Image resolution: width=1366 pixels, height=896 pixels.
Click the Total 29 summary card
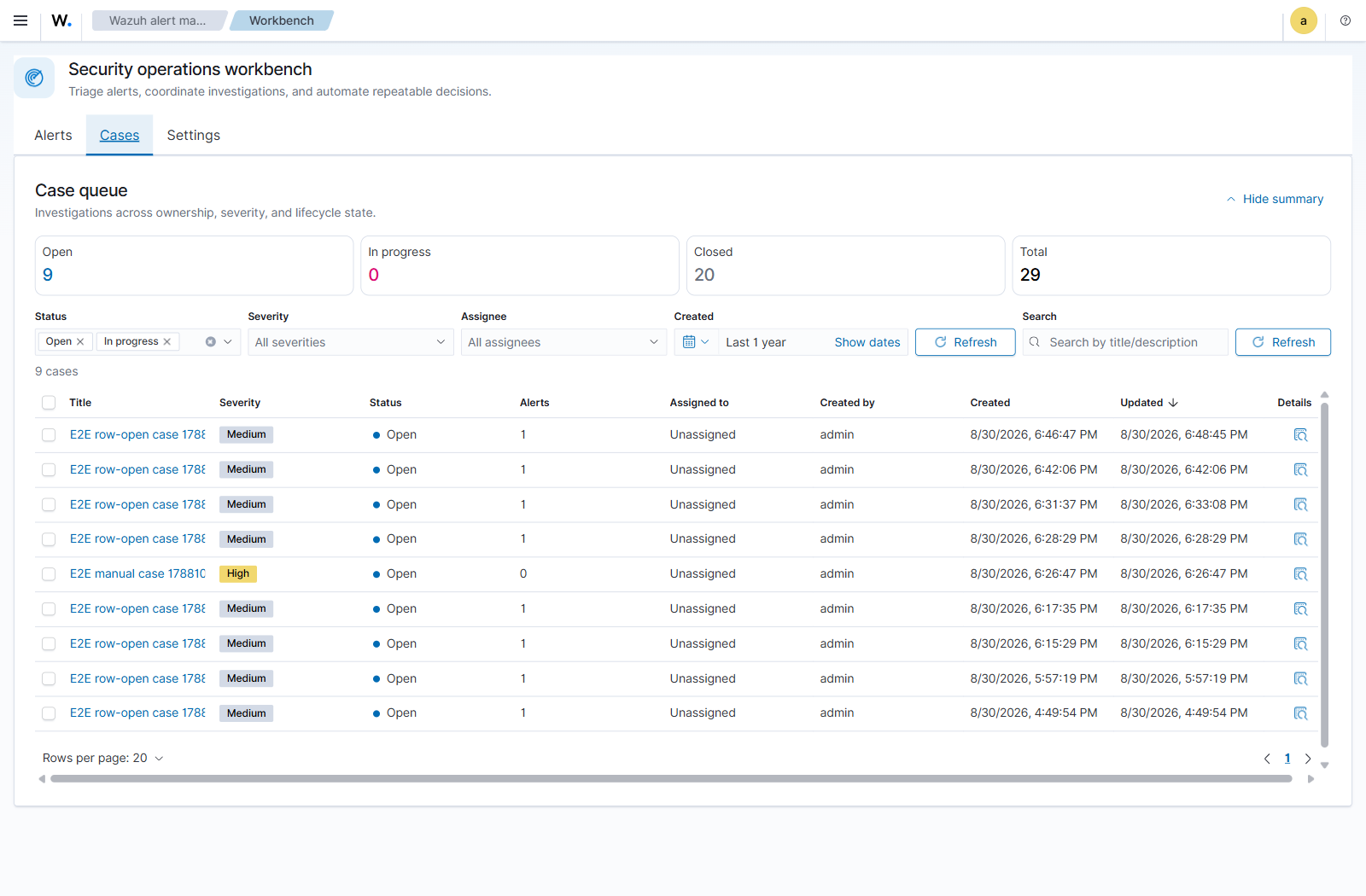click(1171, 265)
